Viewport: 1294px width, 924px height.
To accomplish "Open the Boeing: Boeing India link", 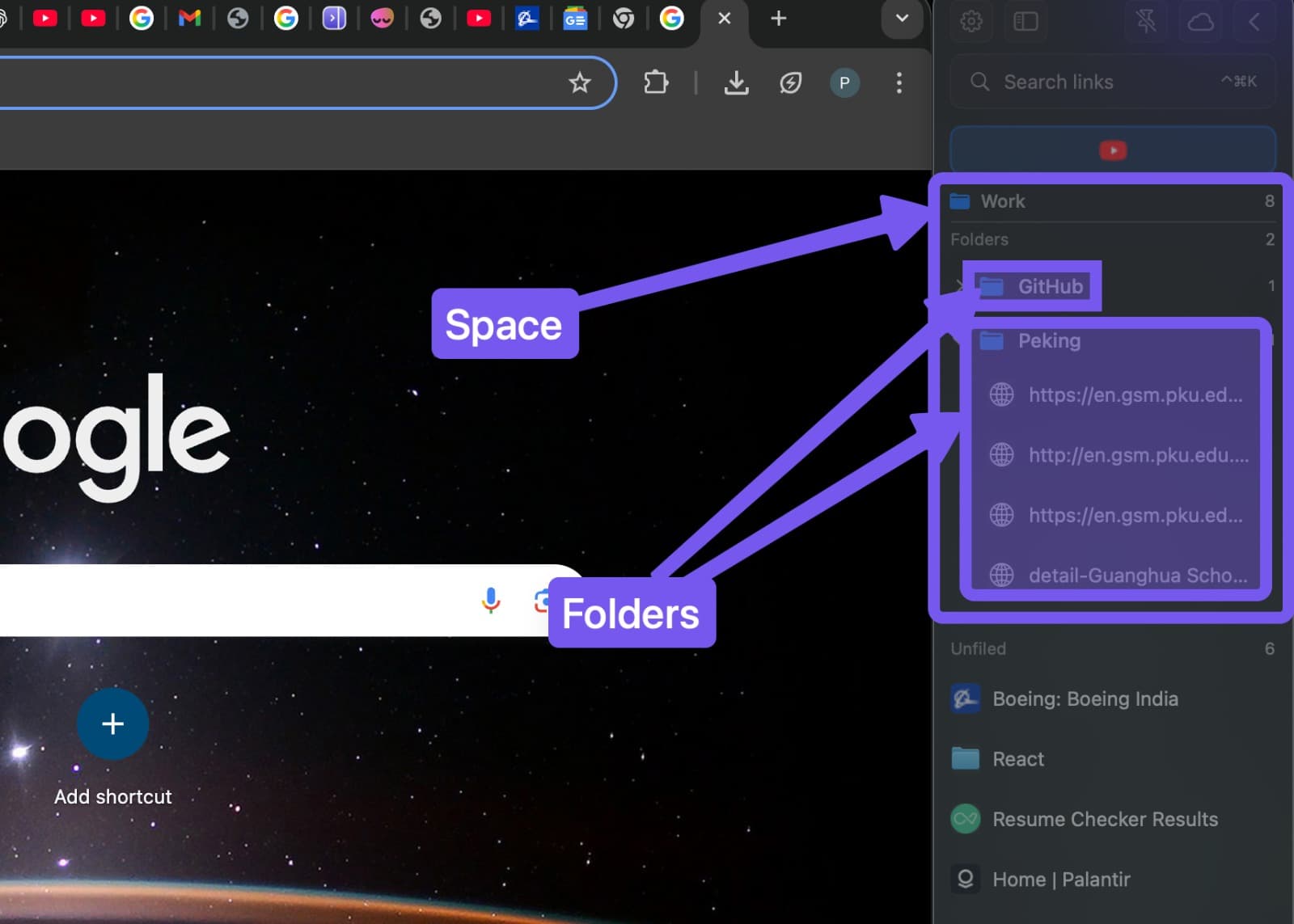I will coord(1085,698).
